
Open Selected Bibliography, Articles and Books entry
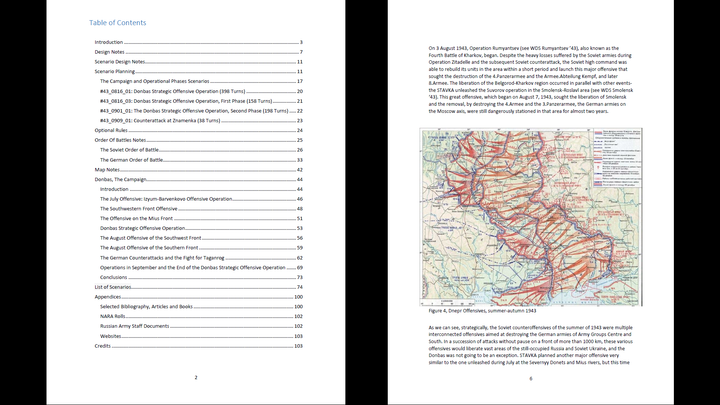(146, 306)
